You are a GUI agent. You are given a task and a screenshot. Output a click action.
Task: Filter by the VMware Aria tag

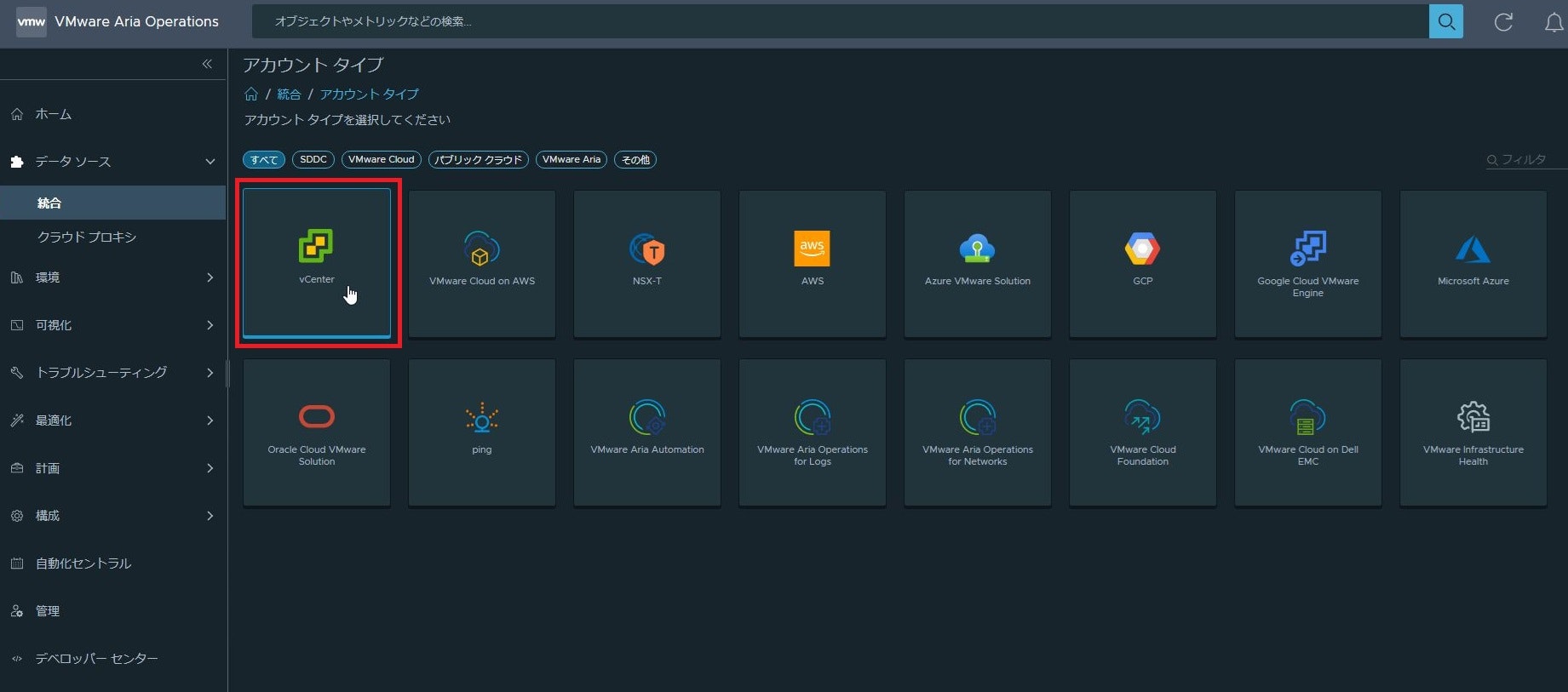(571, 159)
